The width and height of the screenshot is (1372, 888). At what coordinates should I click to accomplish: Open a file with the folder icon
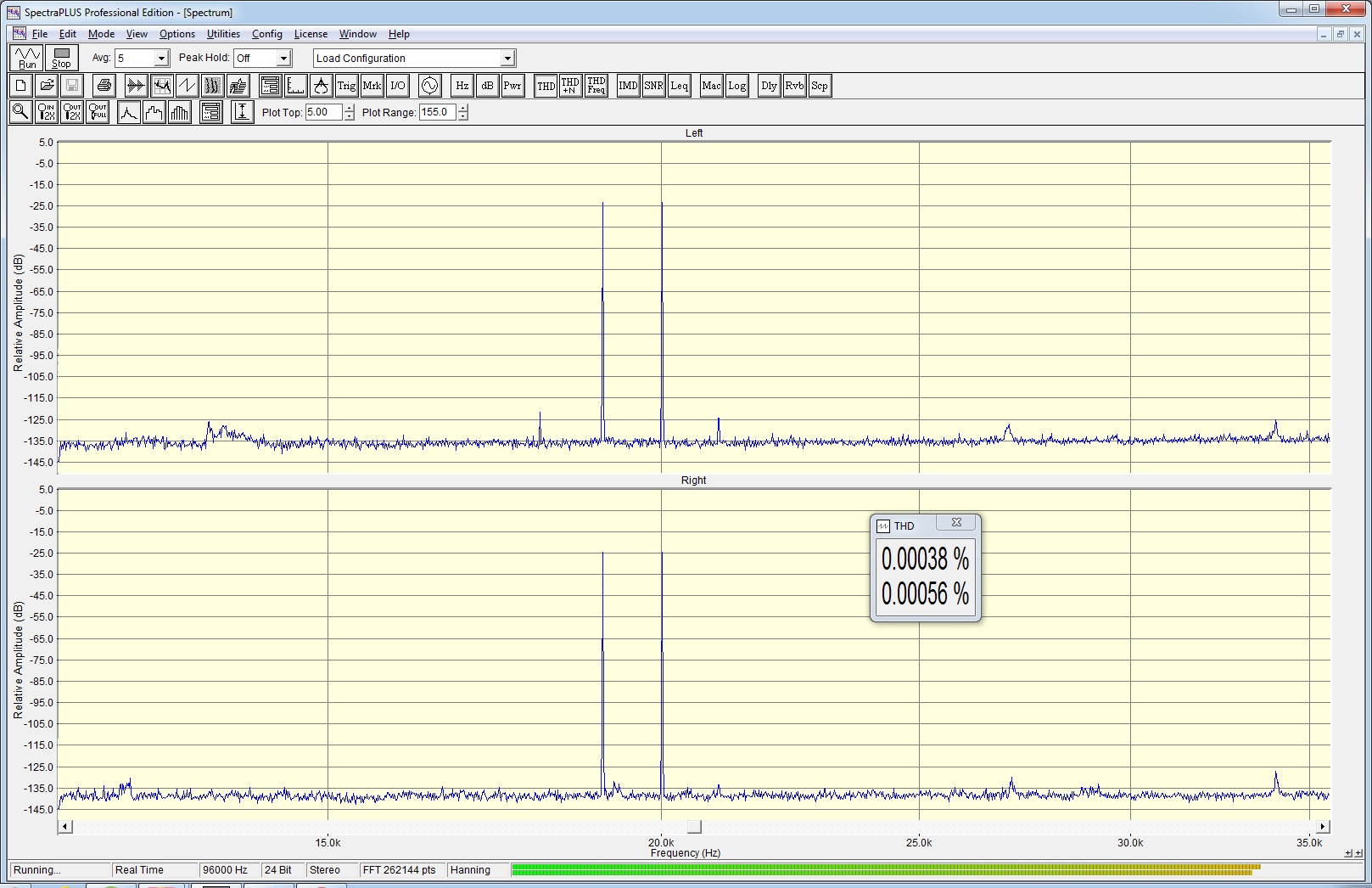tap(47, 86)
